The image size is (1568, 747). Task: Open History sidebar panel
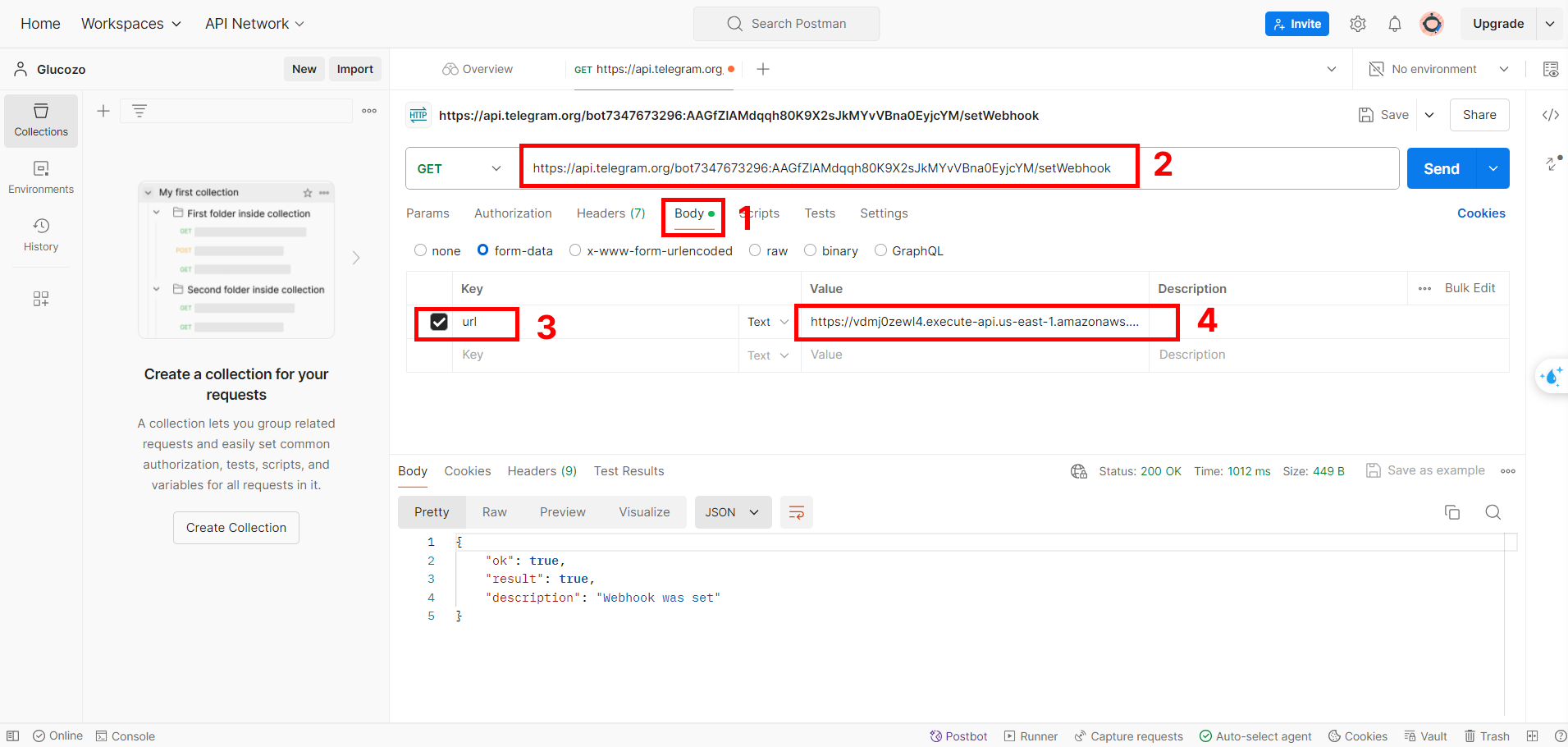point(41,235)
